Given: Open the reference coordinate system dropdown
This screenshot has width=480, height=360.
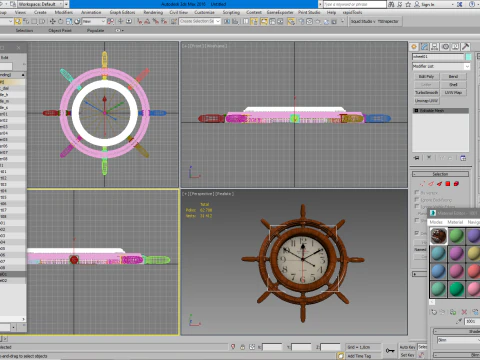Looking at the screenshot, I should pos(94,21).
